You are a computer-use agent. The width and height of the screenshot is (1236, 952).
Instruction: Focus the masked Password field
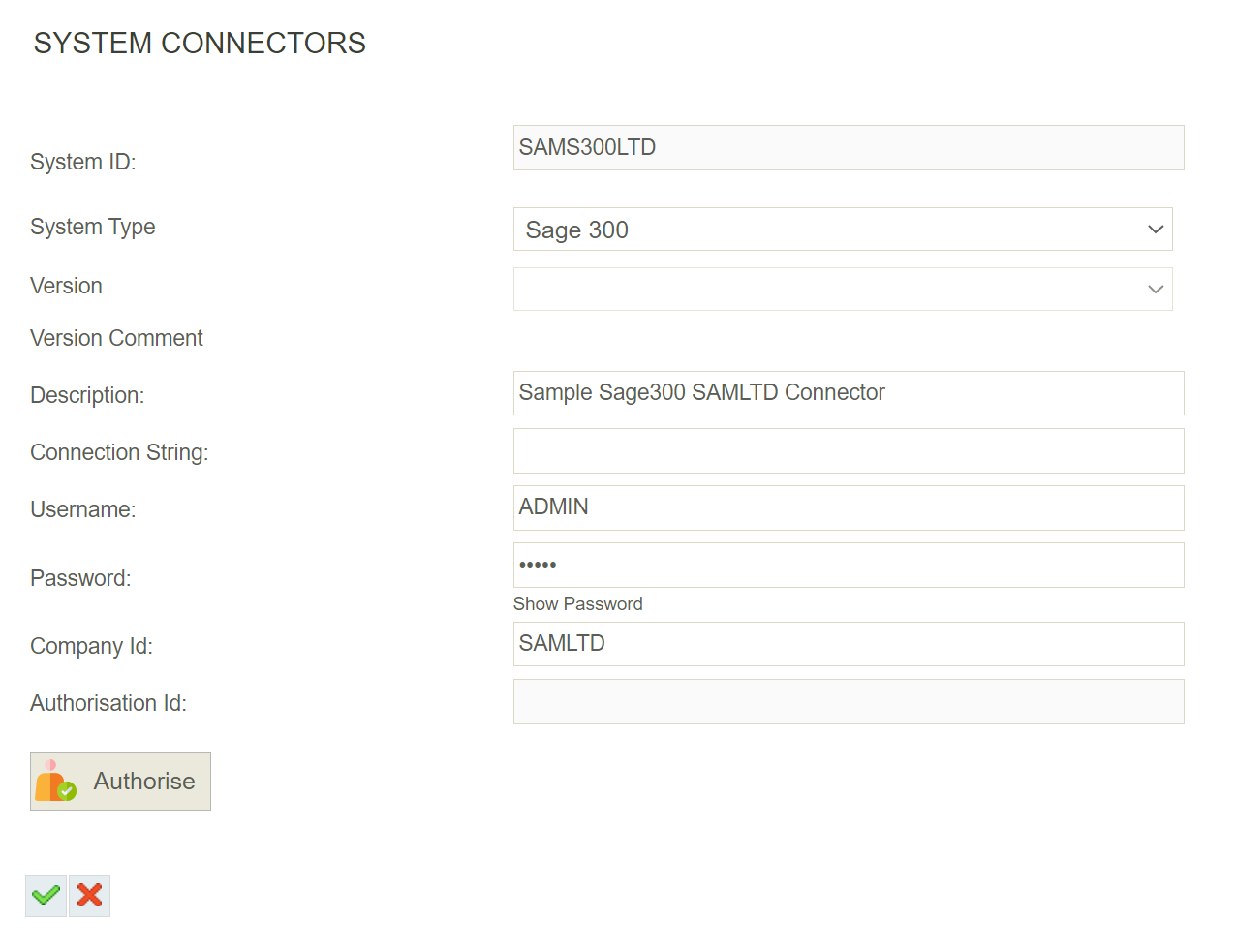[848, 565]
